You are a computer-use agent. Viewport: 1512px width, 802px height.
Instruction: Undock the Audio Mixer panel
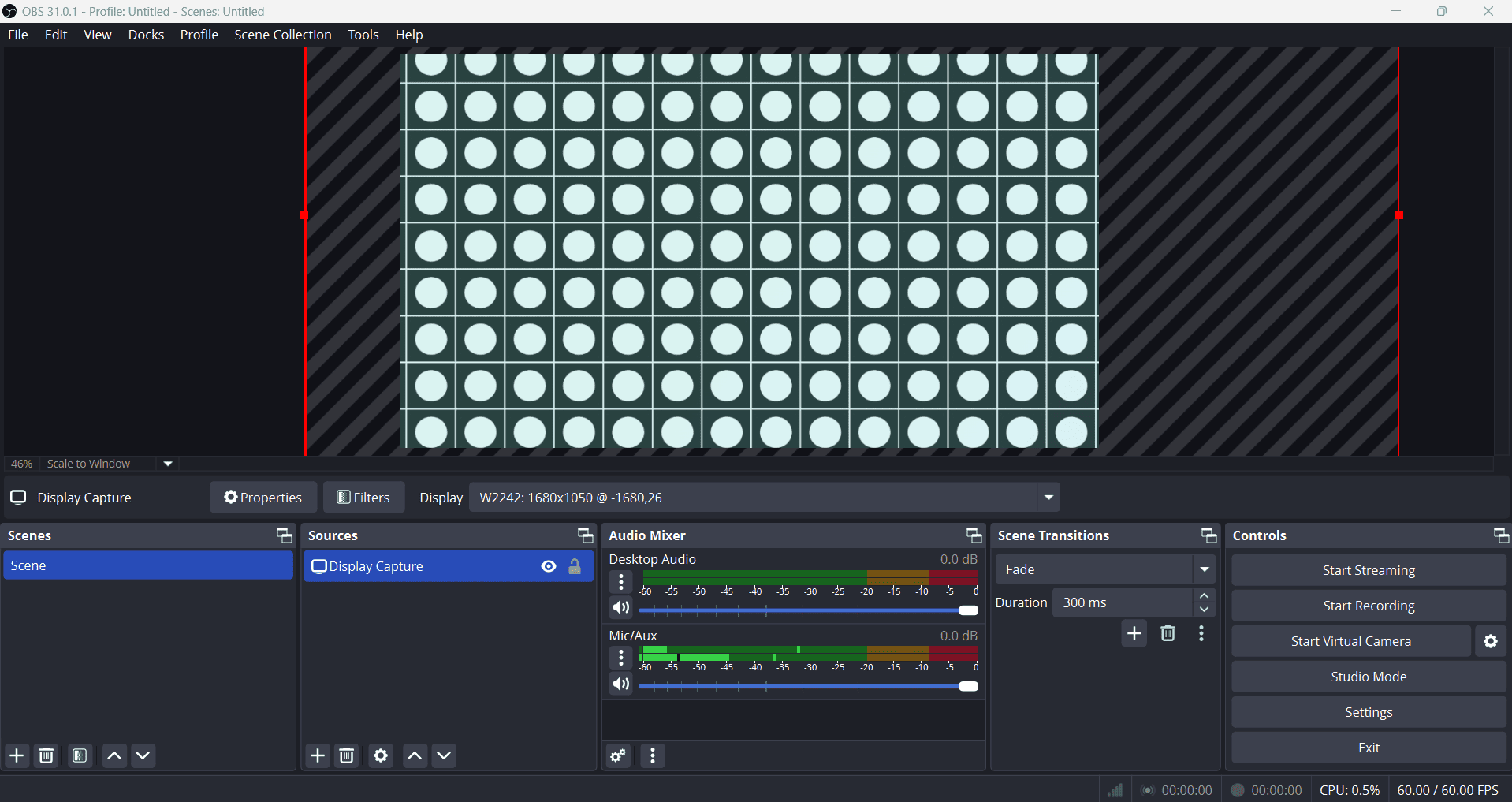974,535
